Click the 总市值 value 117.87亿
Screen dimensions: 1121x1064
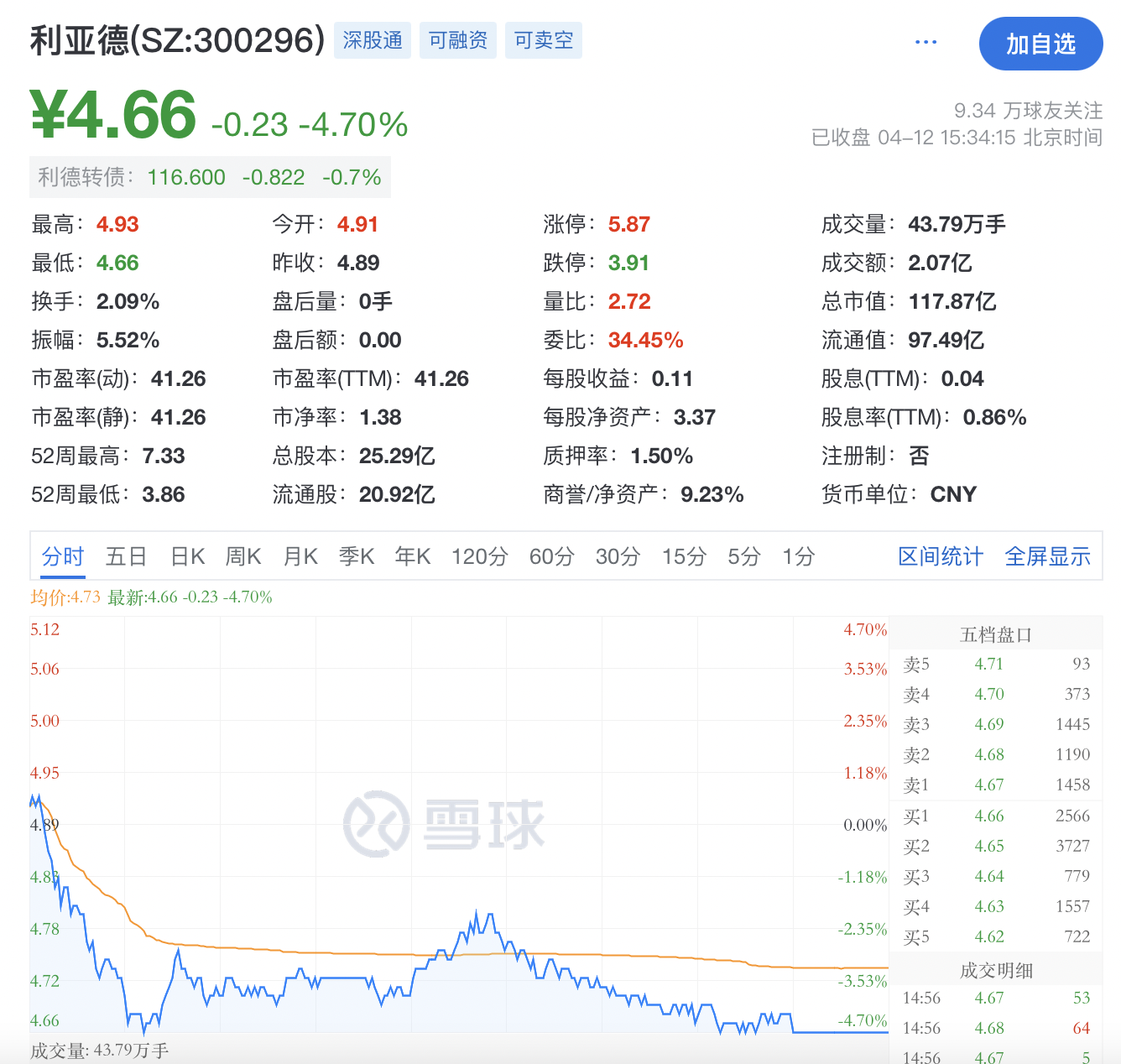click(x=952, y=301)
